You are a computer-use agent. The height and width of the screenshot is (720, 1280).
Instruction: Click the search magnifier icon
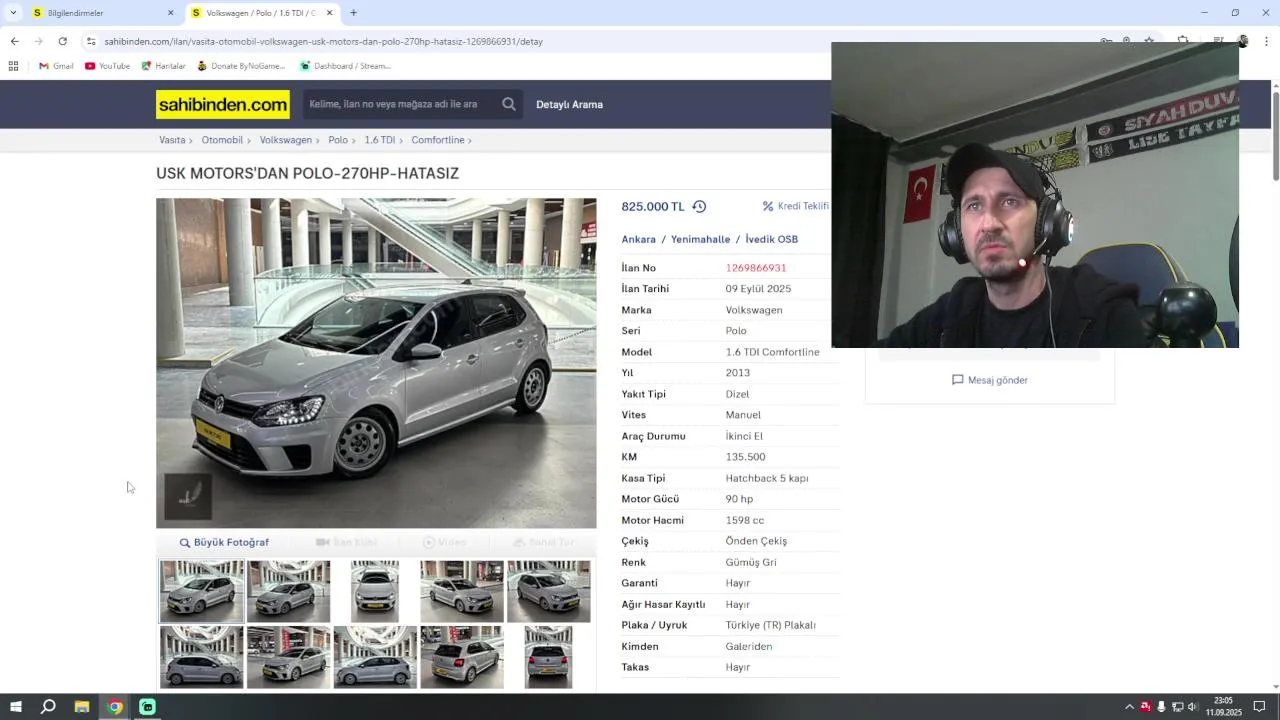point(509,104)
